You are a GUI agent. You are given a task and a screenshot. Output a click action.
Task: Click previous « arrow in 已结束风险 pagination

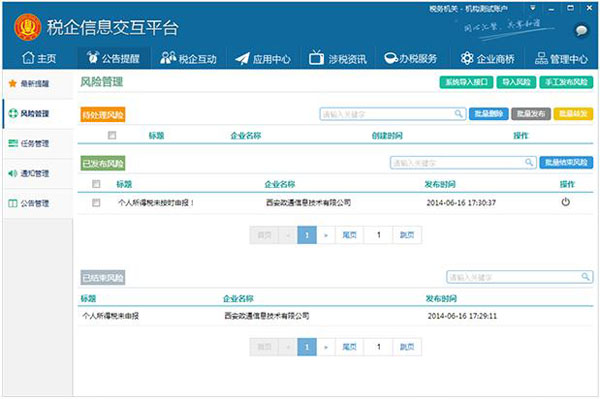pos(288,347)
